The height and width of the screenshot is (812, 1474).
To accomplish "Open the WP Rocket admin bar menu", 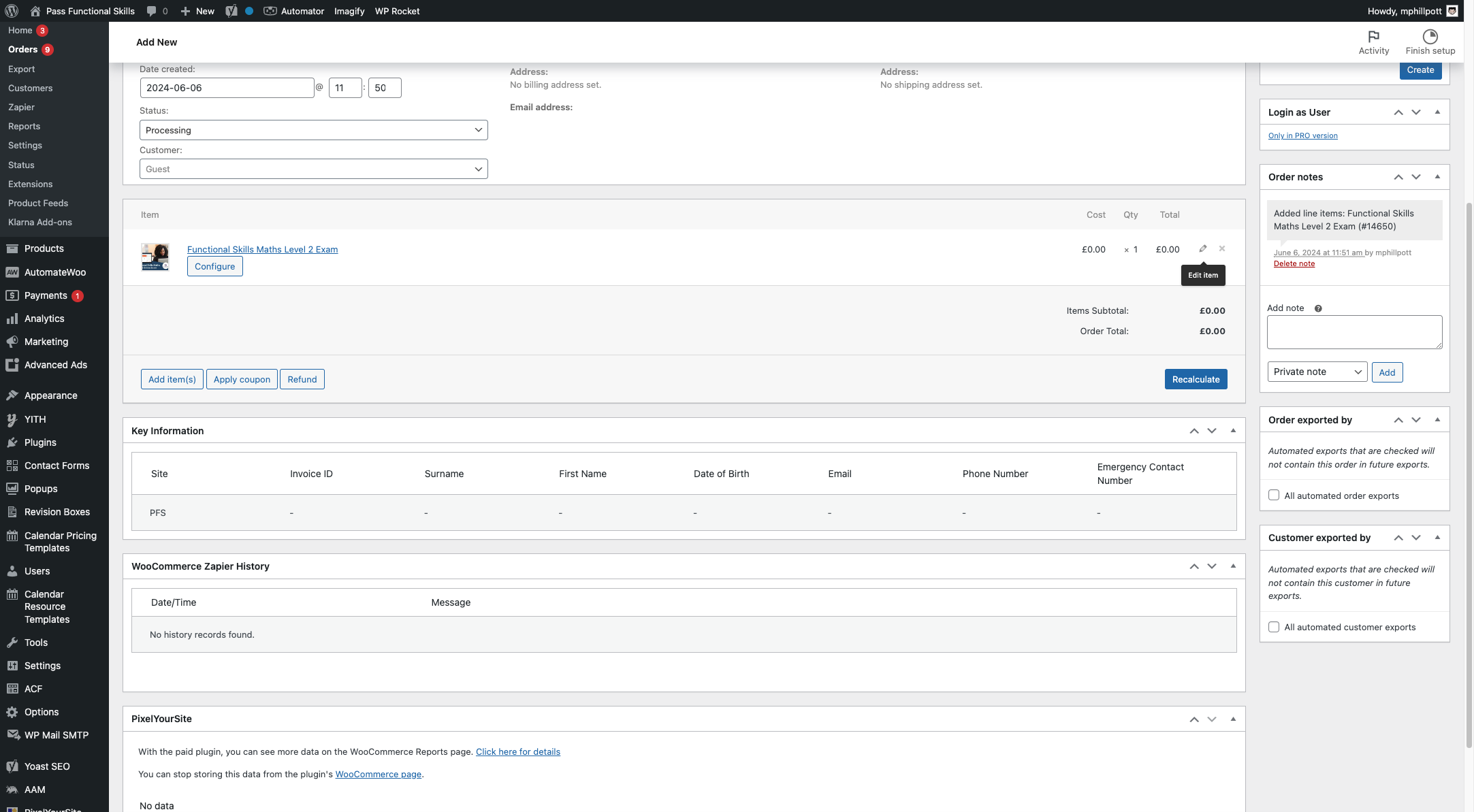I will 397,11.
